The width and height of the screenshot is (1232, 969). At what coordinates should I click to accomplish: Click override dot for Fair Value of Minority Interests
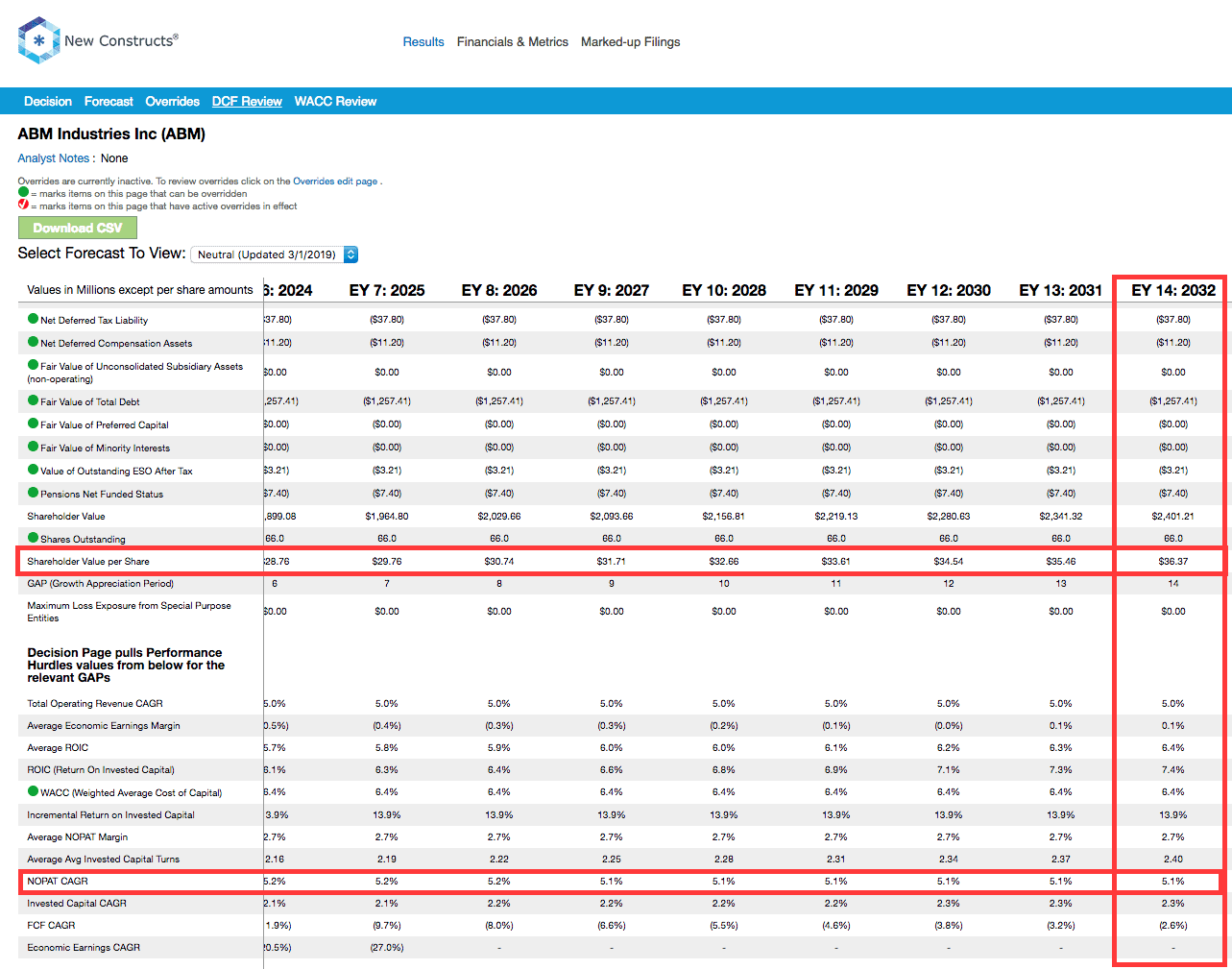33,447
